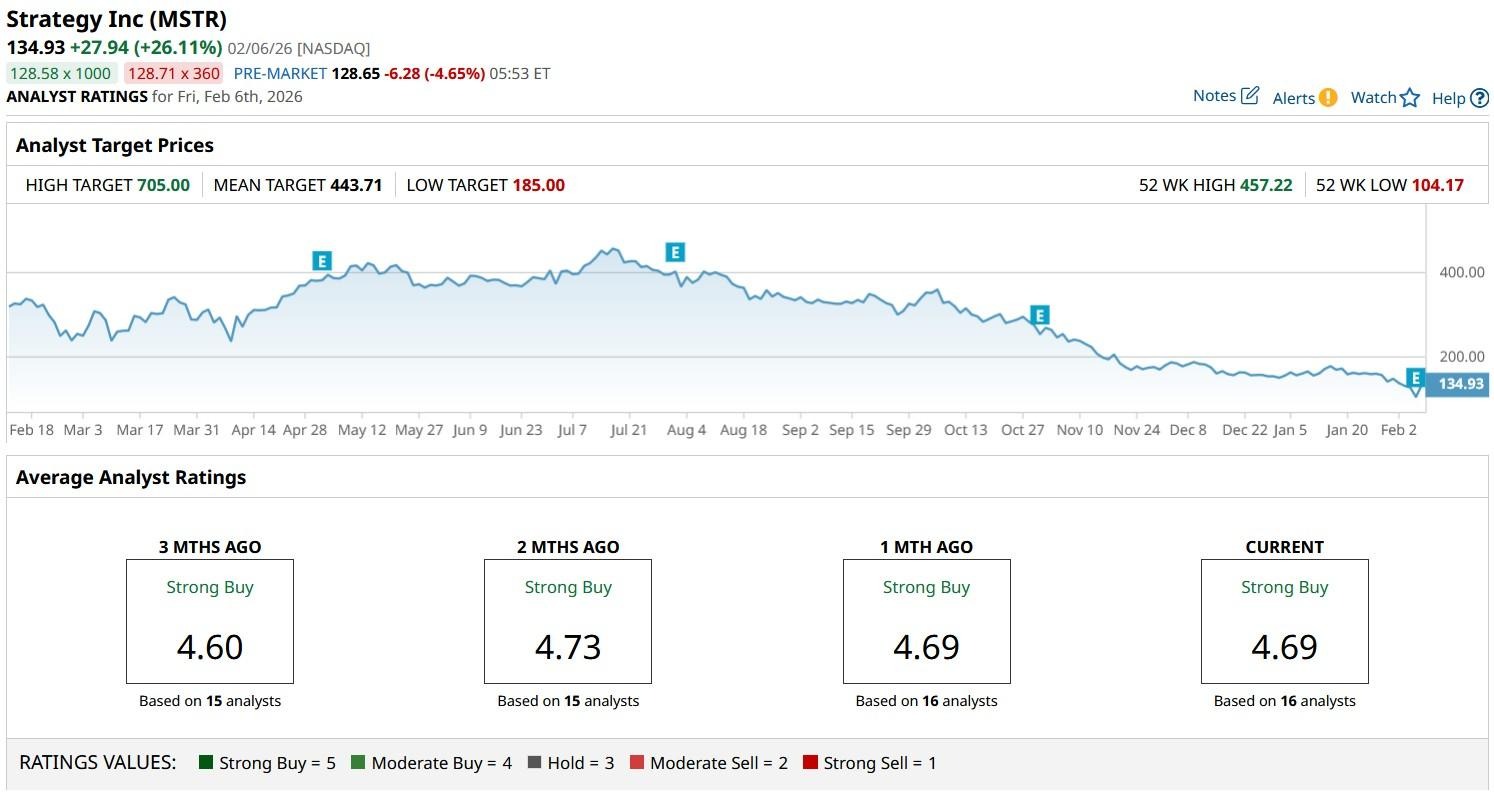Click the red 128.71 x 360 ask quote
The image size is (1494, 795).
click(174, 73)
